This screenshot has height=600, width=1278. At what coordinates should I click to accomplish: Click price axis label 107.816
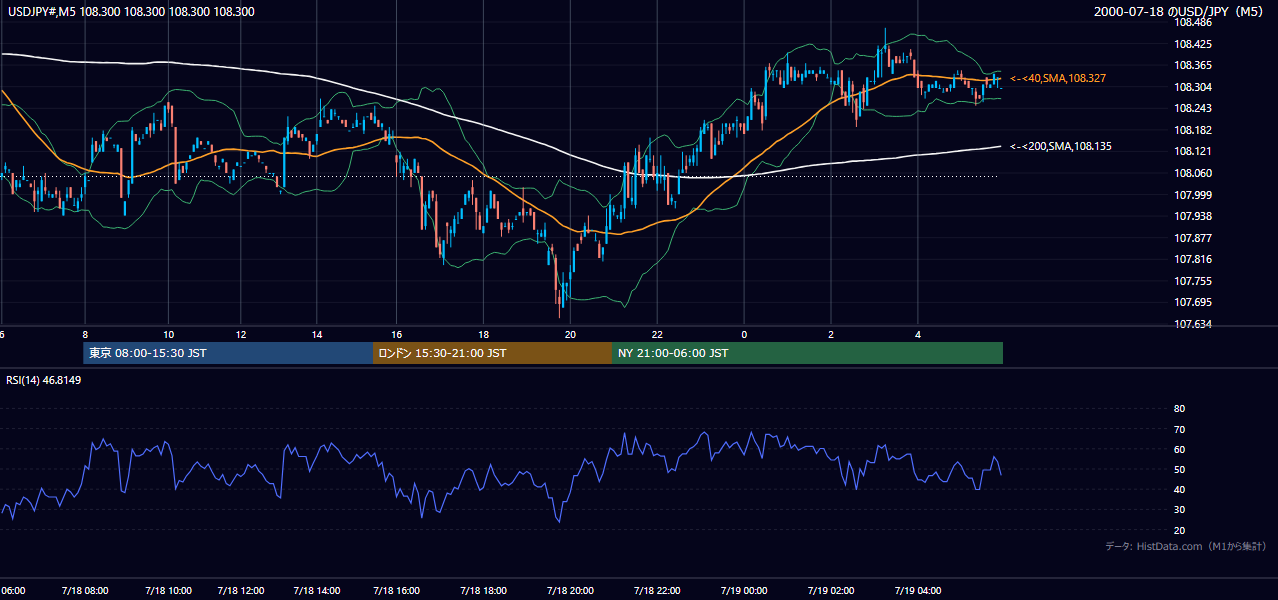click(1193, 259)
